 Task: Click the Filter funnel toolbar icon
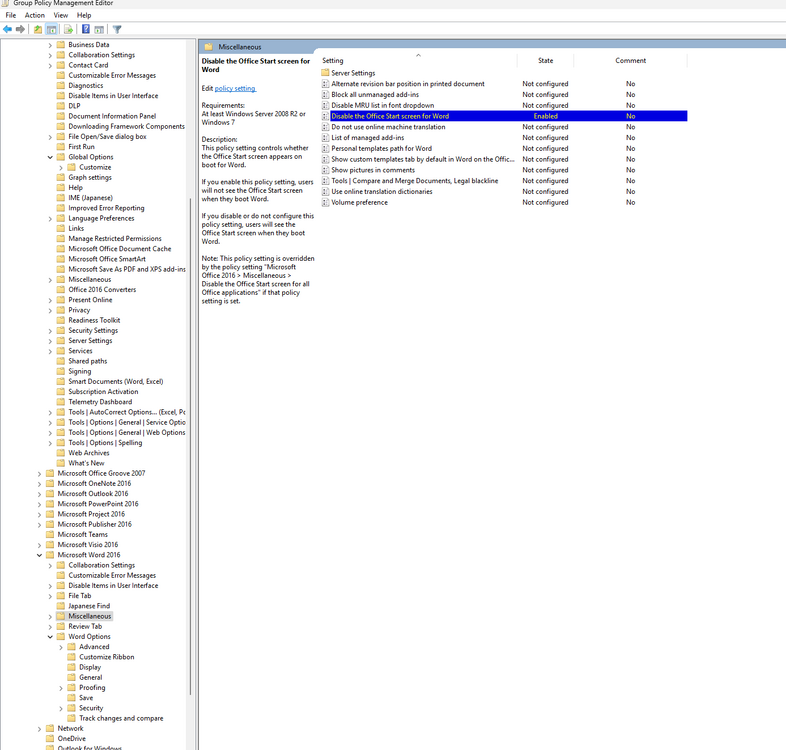(x=117, y=30)
